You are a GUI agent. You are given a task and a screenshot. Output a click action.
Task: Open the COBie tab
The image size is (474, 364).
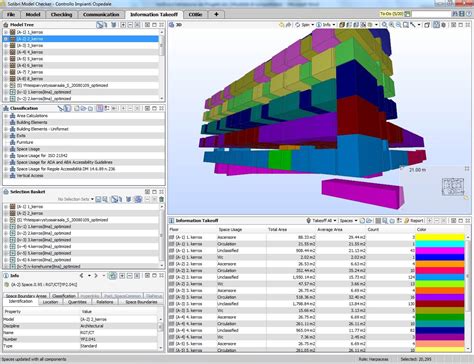[x=195, y=15]
